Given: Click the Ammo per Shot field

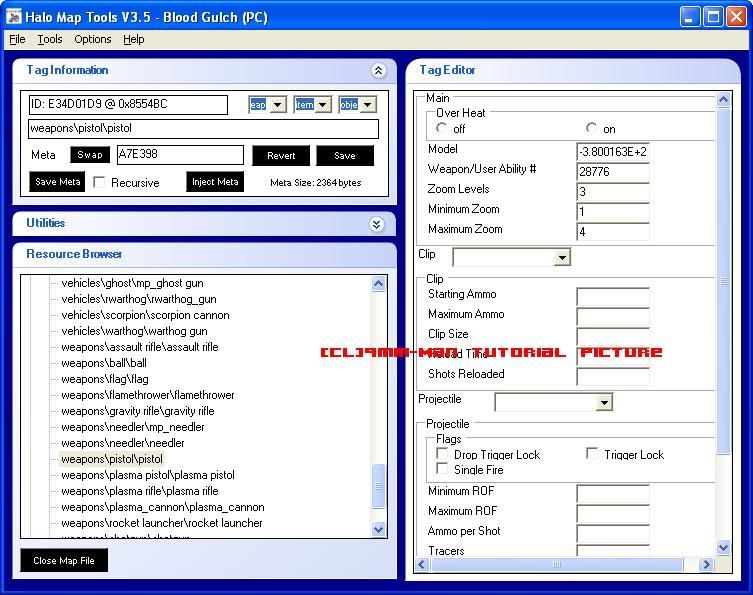Looking at the screenshot, I should click(x=613, y=534).
